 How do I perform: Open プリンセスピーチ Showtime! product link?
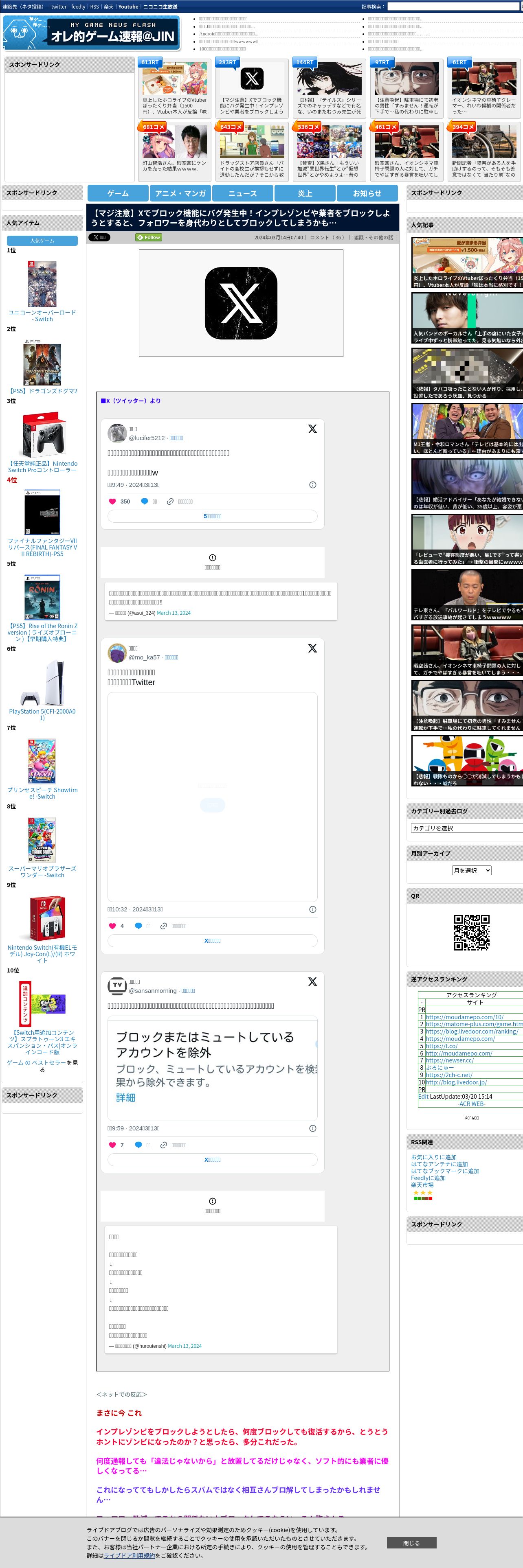(42, 793)
